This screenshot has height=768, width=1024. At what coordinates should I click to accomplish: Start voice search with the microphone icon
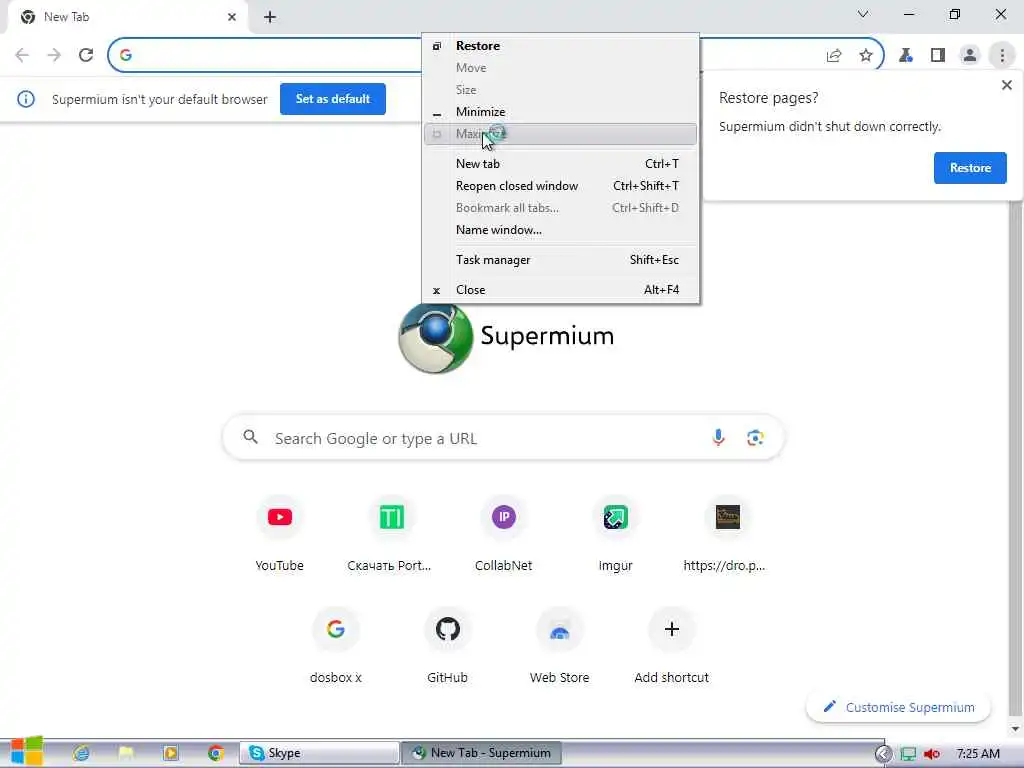pos(718,438)
